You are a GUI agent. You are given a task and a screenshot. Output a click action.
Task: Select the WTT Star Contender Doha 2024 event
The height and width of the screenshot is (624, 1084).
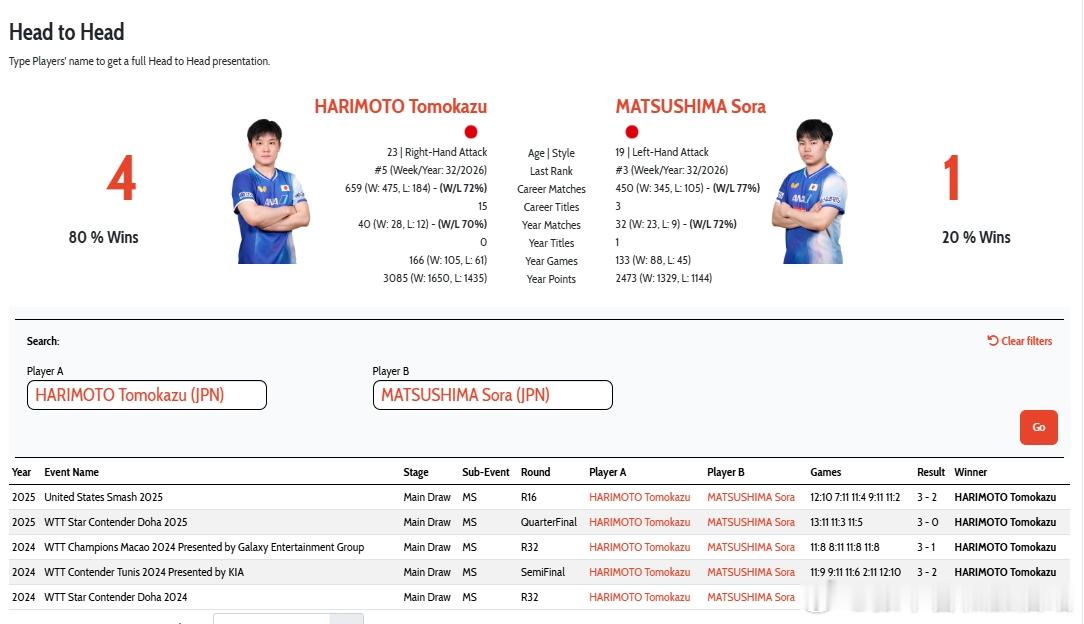point(115,596)
